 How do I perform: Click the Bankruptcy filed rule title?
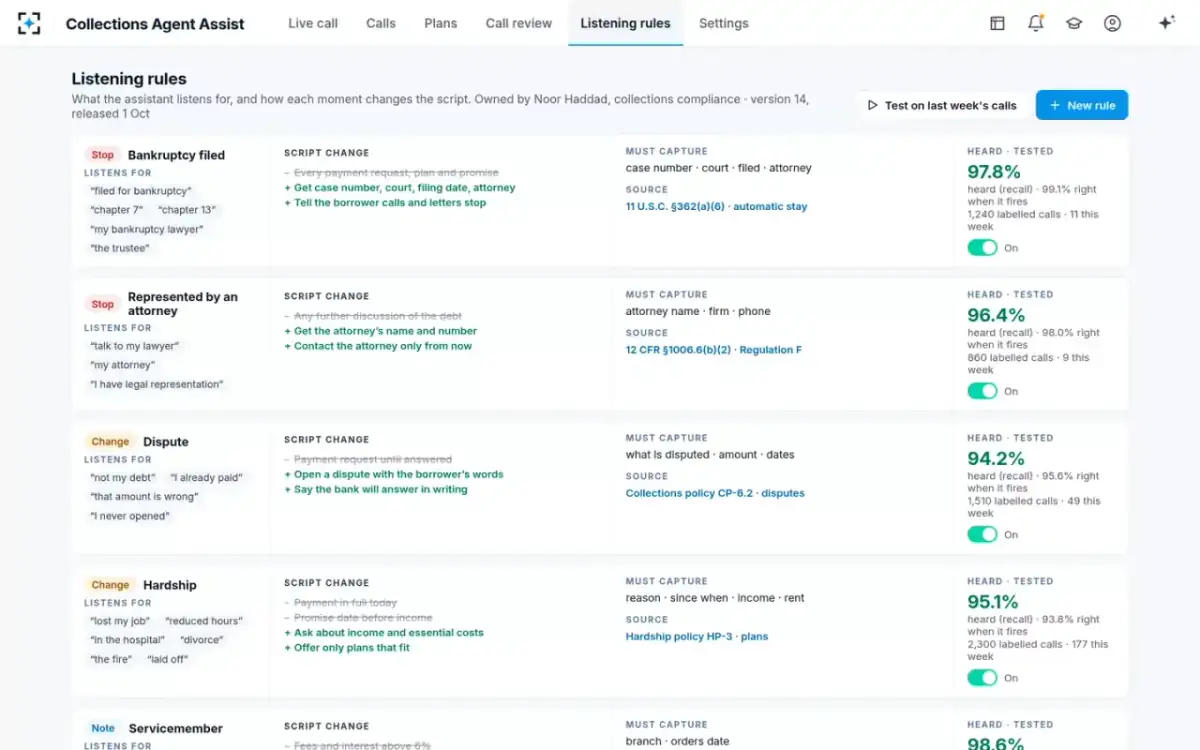[176, 155]
